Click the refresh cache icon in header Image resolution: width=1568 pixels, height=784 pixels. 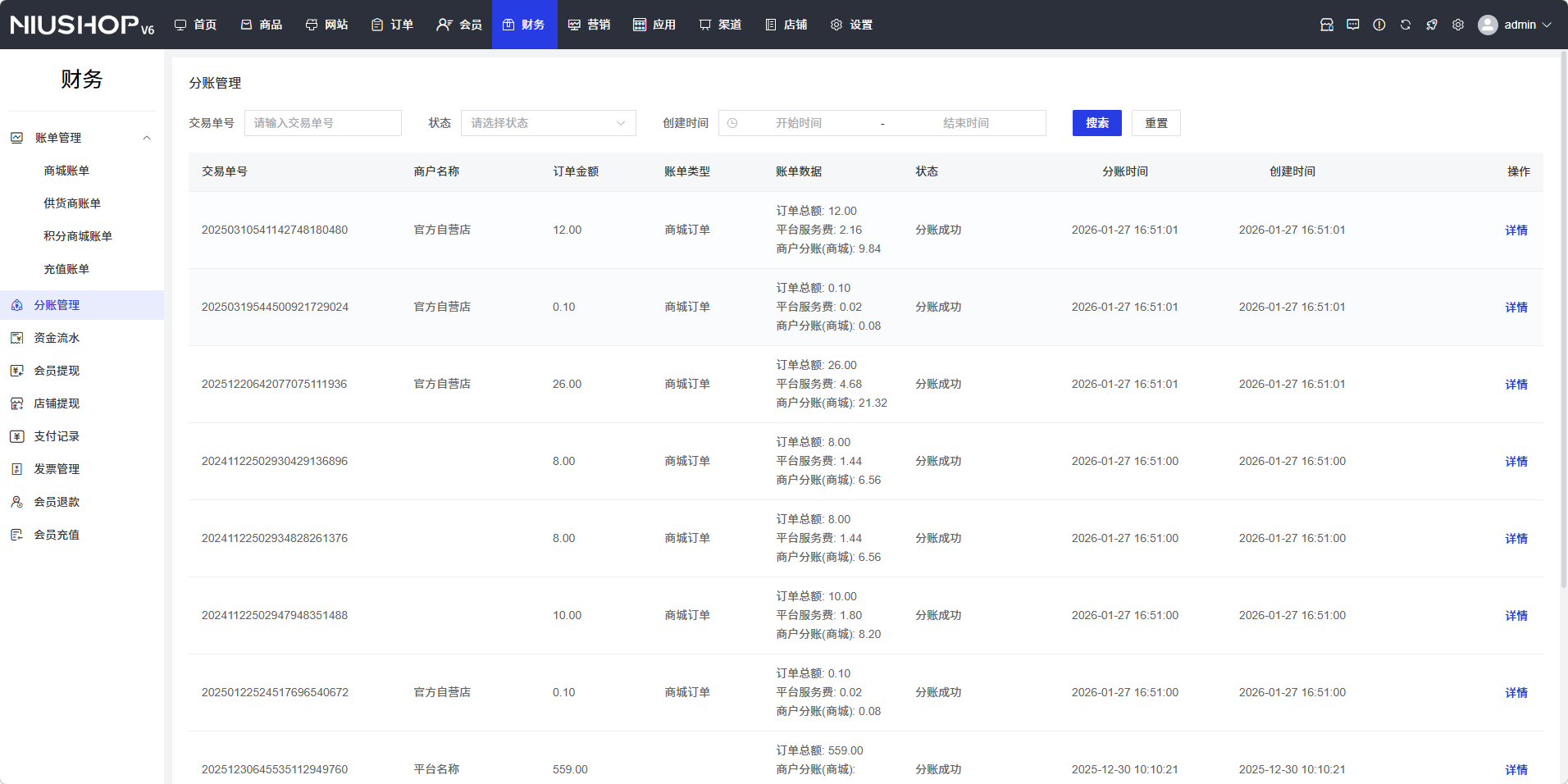(1405, 25)
